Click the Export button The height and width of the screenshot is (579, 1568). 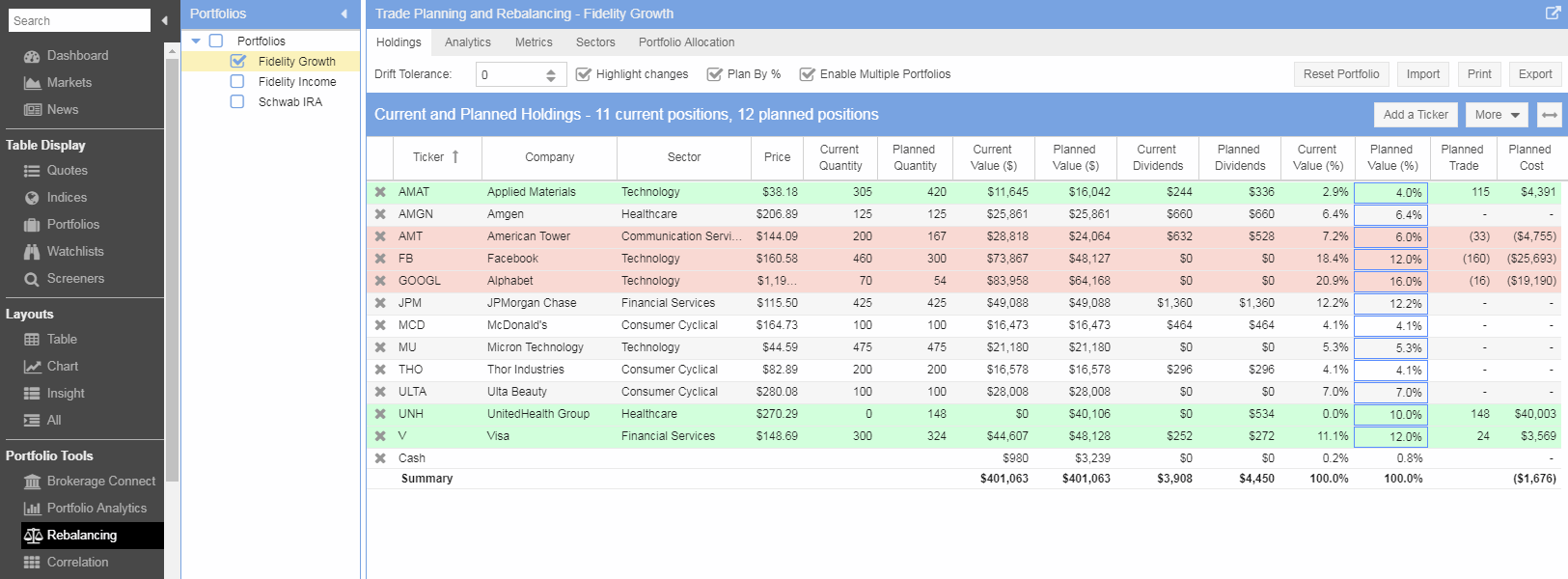click(1535, 74)
